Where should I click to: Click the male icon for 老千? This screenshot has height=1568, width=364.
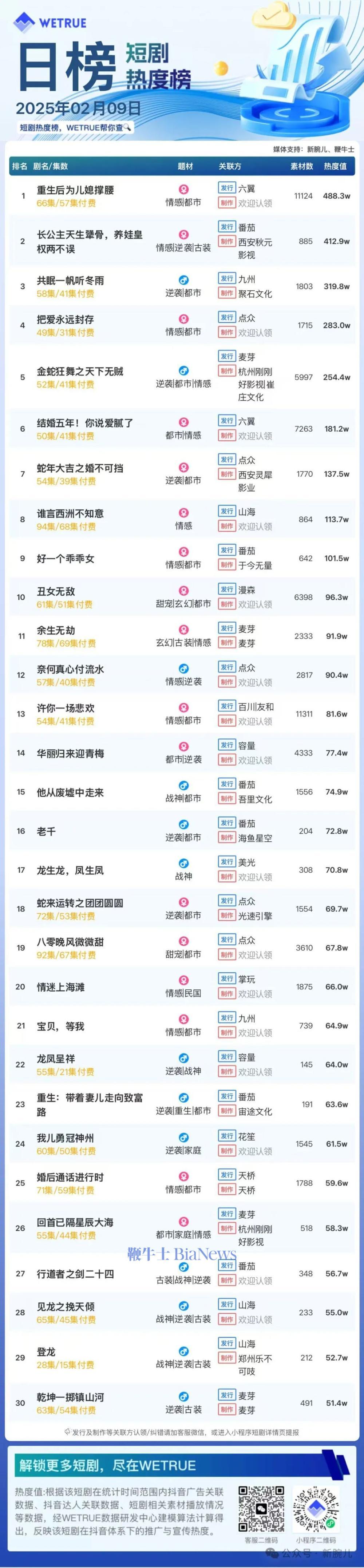pyautogui.click(x=183, y=824)
